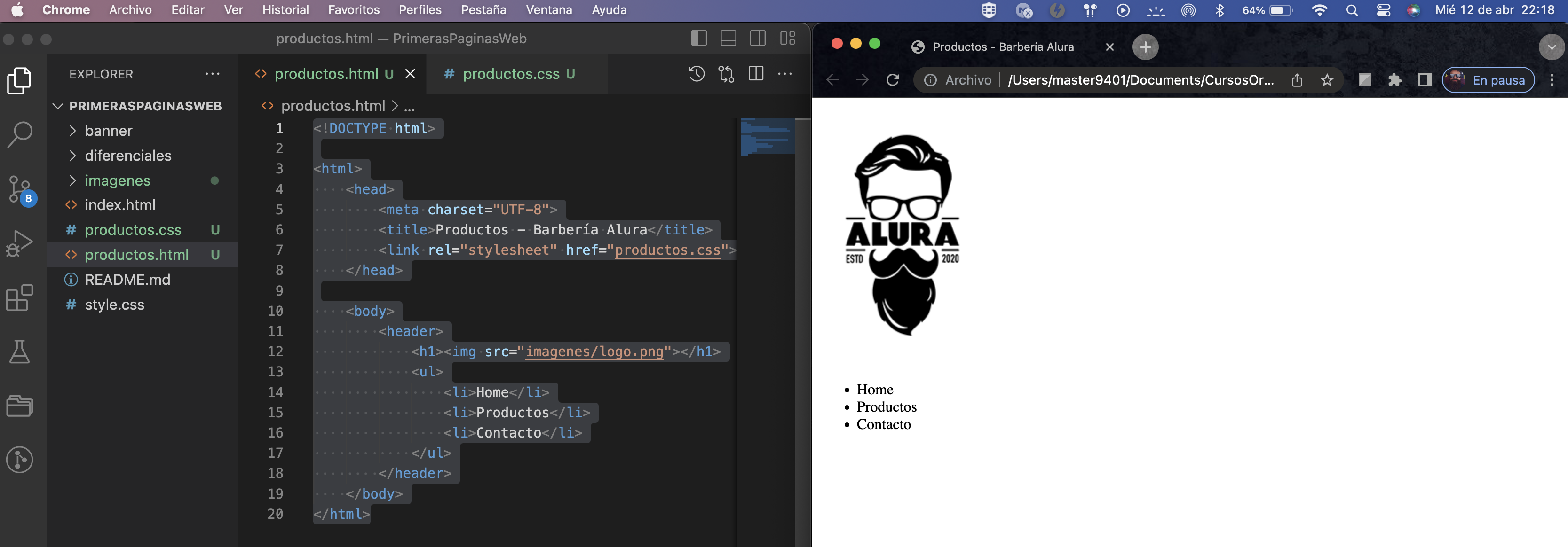1568x547 pixels.
Task: Open Customize Layout icon in title bar
Action: (x=788, y=39)
